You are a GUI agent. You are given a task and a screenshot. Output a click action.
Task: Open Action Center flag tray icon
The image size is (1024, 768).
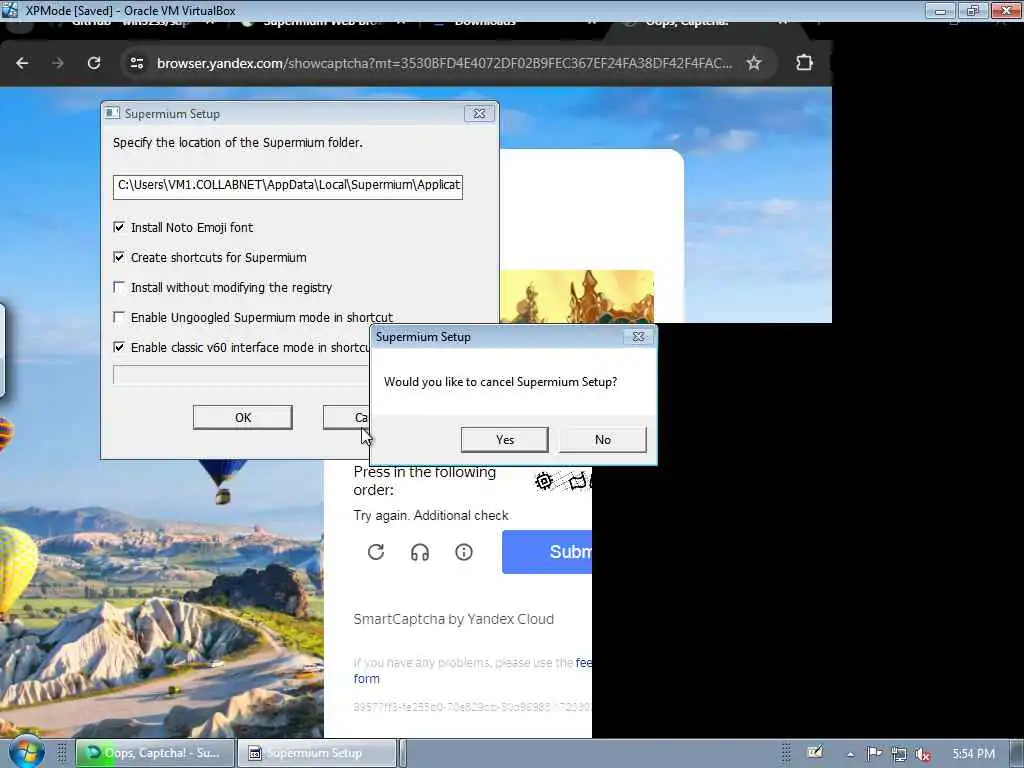[874, 754]
